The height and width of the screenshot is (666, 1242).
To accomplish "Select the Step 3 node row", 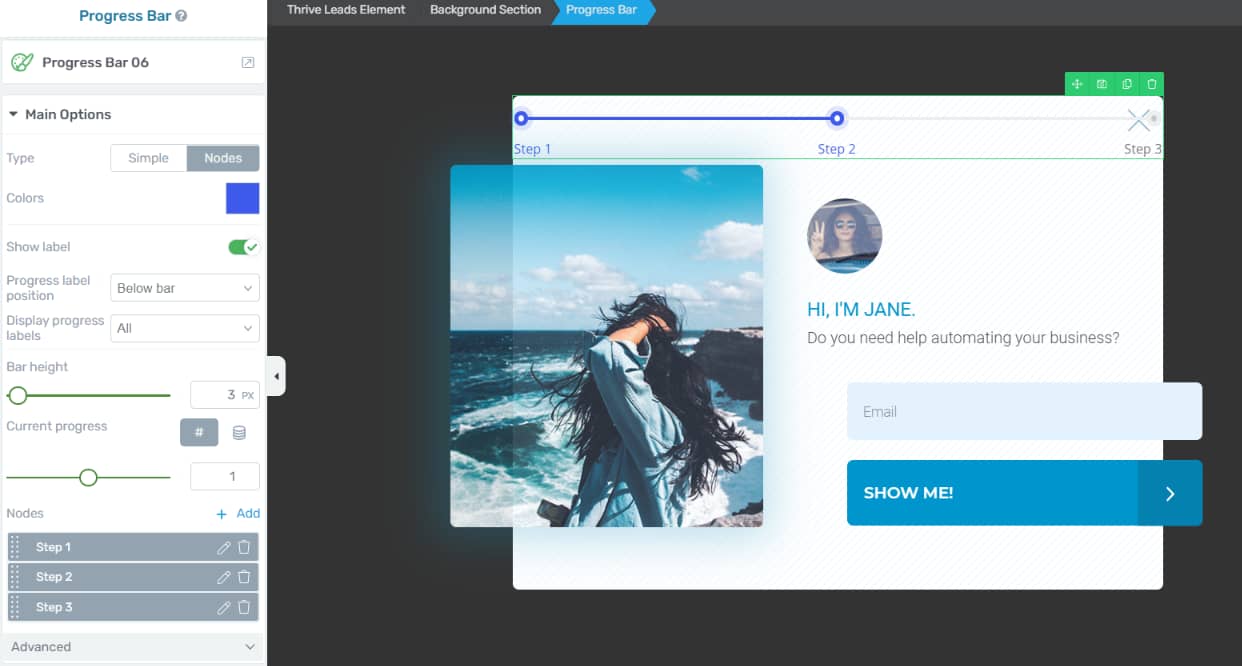I will click(x=133, y=607).
